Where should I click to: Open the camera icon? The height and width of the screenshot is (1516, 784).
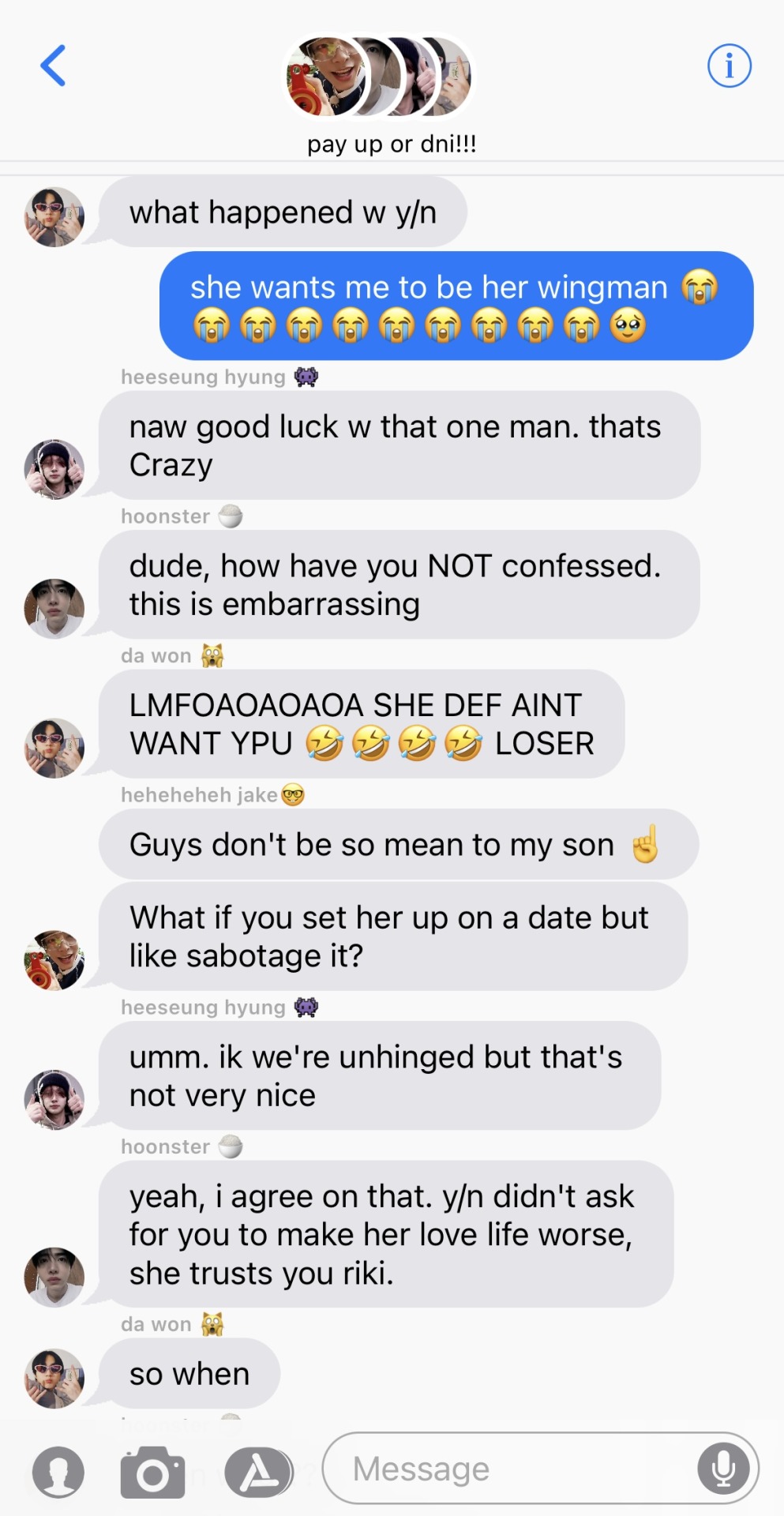pos(152,1472)
